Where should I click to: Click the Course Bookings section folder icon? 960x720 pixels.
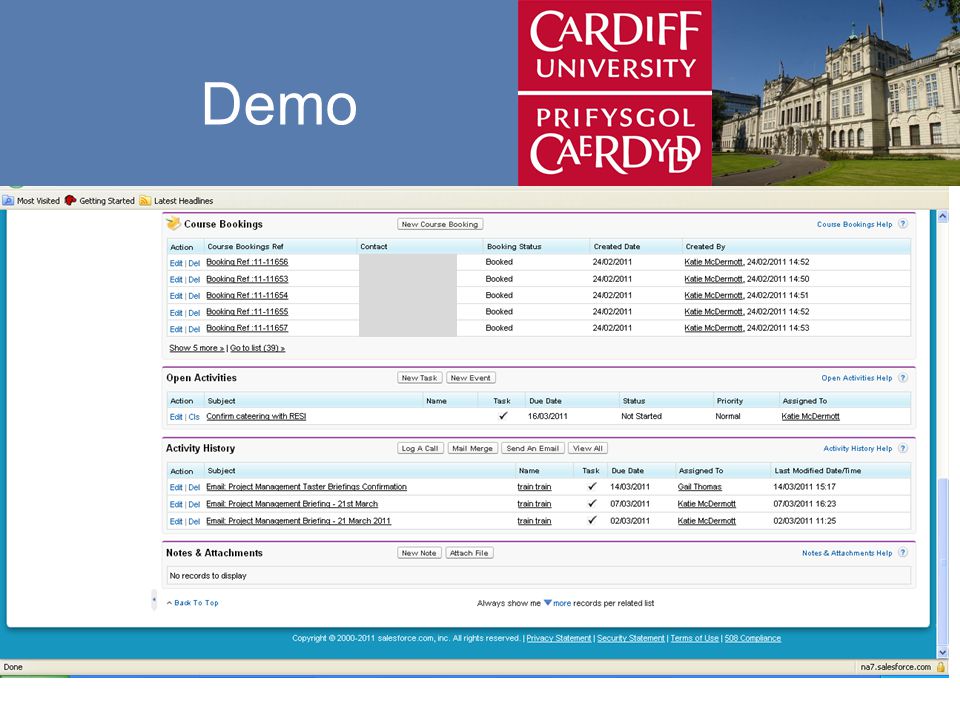tap(174, 223)
